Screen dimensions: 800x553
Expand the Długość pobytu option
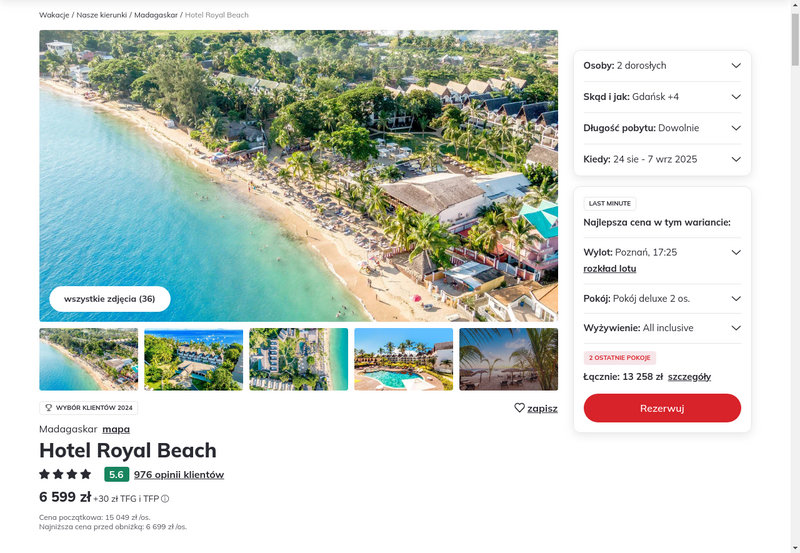tap(662, 128)
